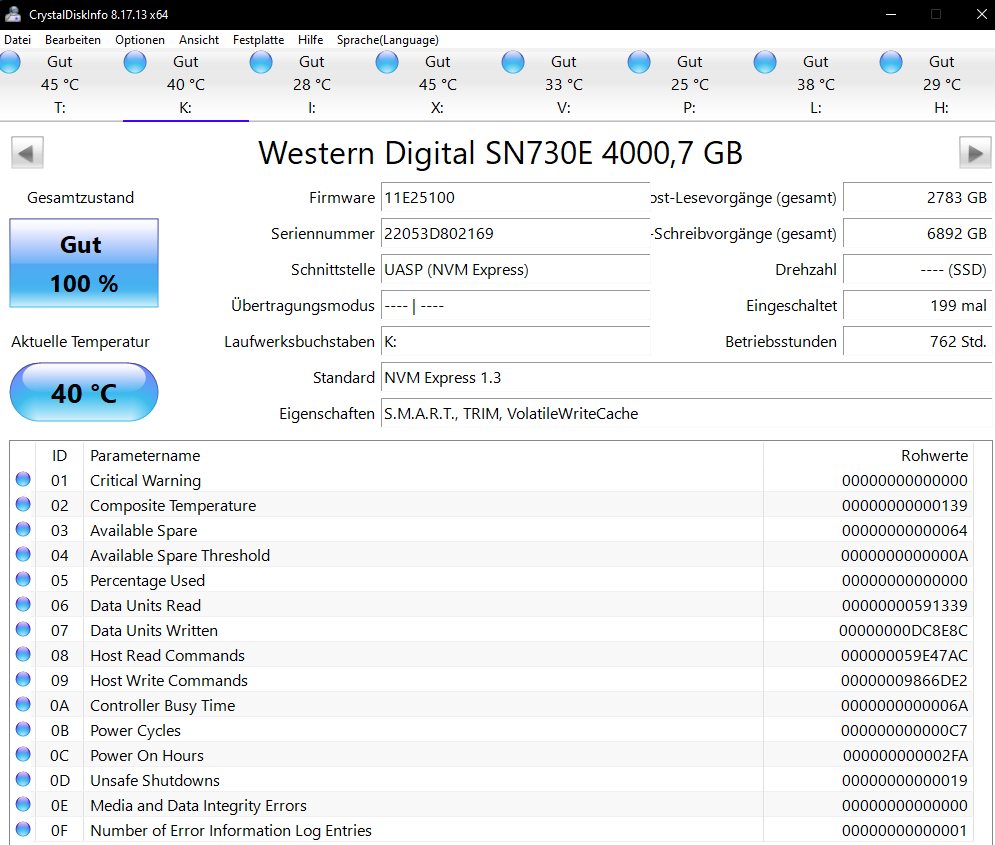Click status orb of Error Information Log Entries row
The image size is (995, 845).
click(x=23, y=829)
